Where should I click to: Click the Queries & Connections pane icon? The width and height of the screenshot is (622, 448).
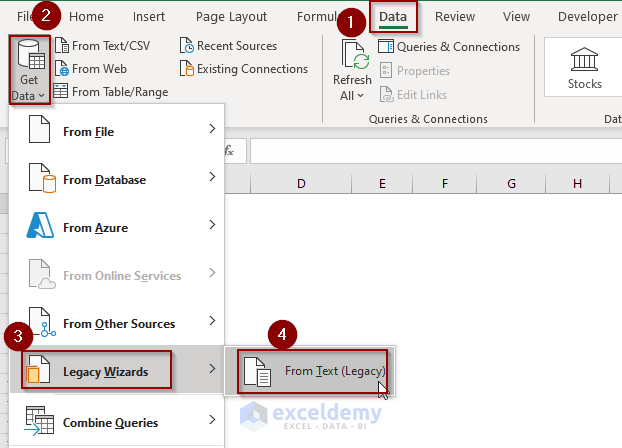tap(386, 46)
